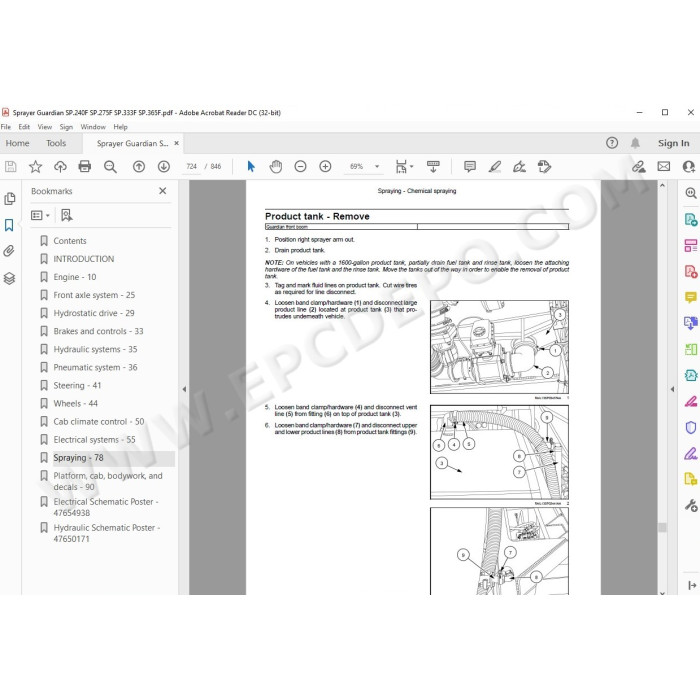Click the fit page options icon
Viewport: 700px width, 700px height.
click(401, 167)
